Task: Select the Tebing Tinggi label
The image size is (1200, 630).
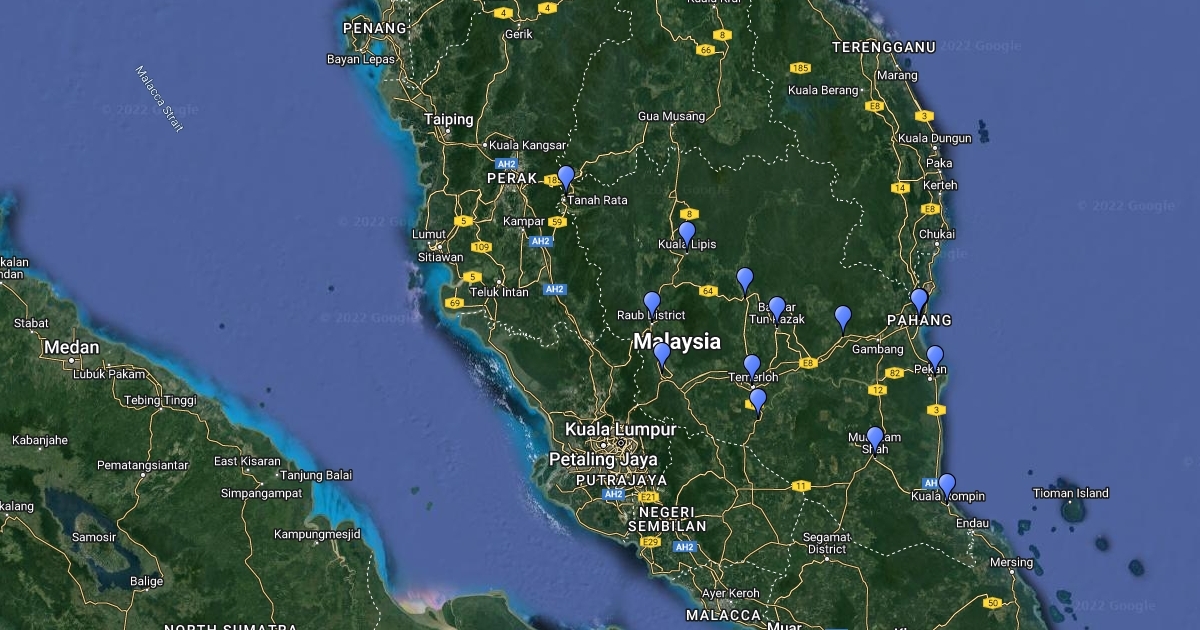Action: tap(160, 400)
